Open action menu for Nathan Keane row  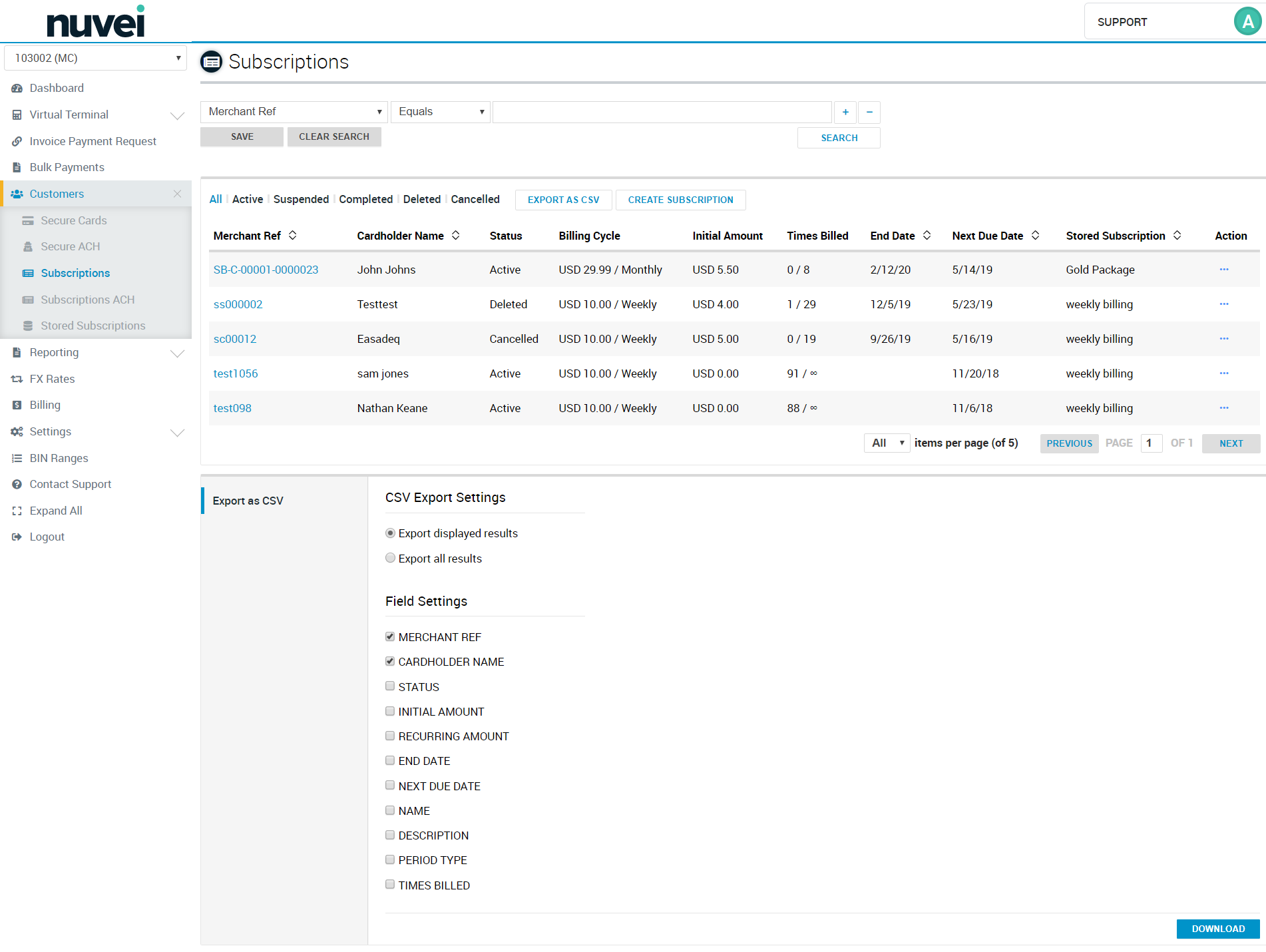point(1223,408)
